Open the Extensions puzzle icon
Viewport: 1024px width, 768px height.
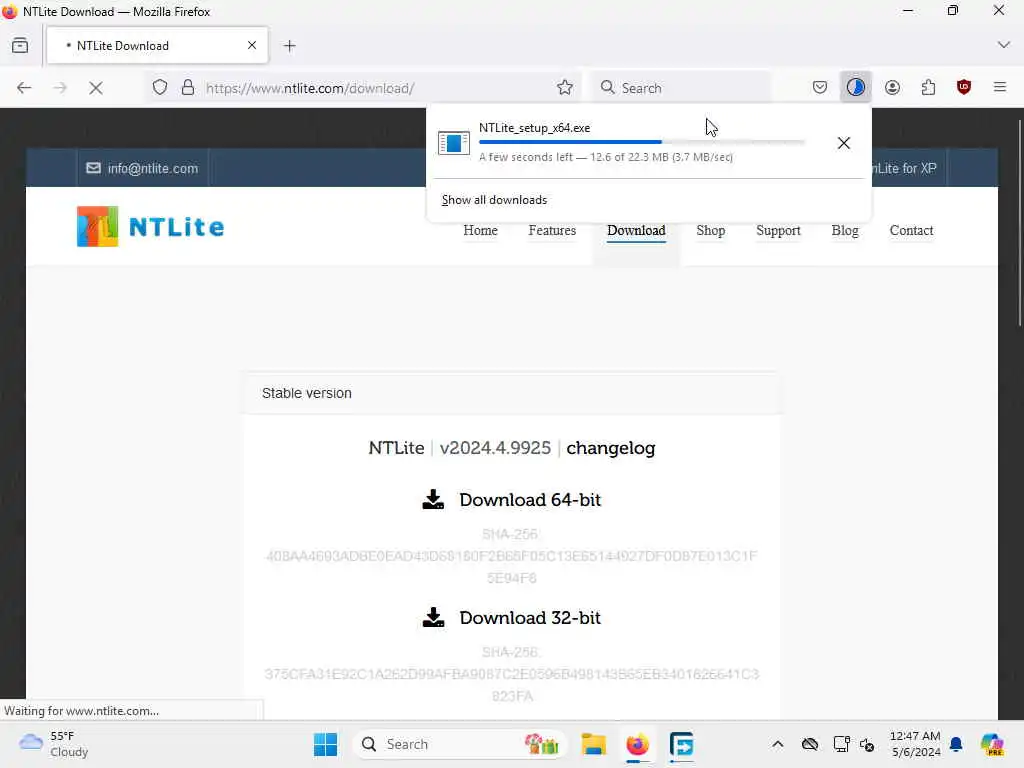tap(928, 88)
